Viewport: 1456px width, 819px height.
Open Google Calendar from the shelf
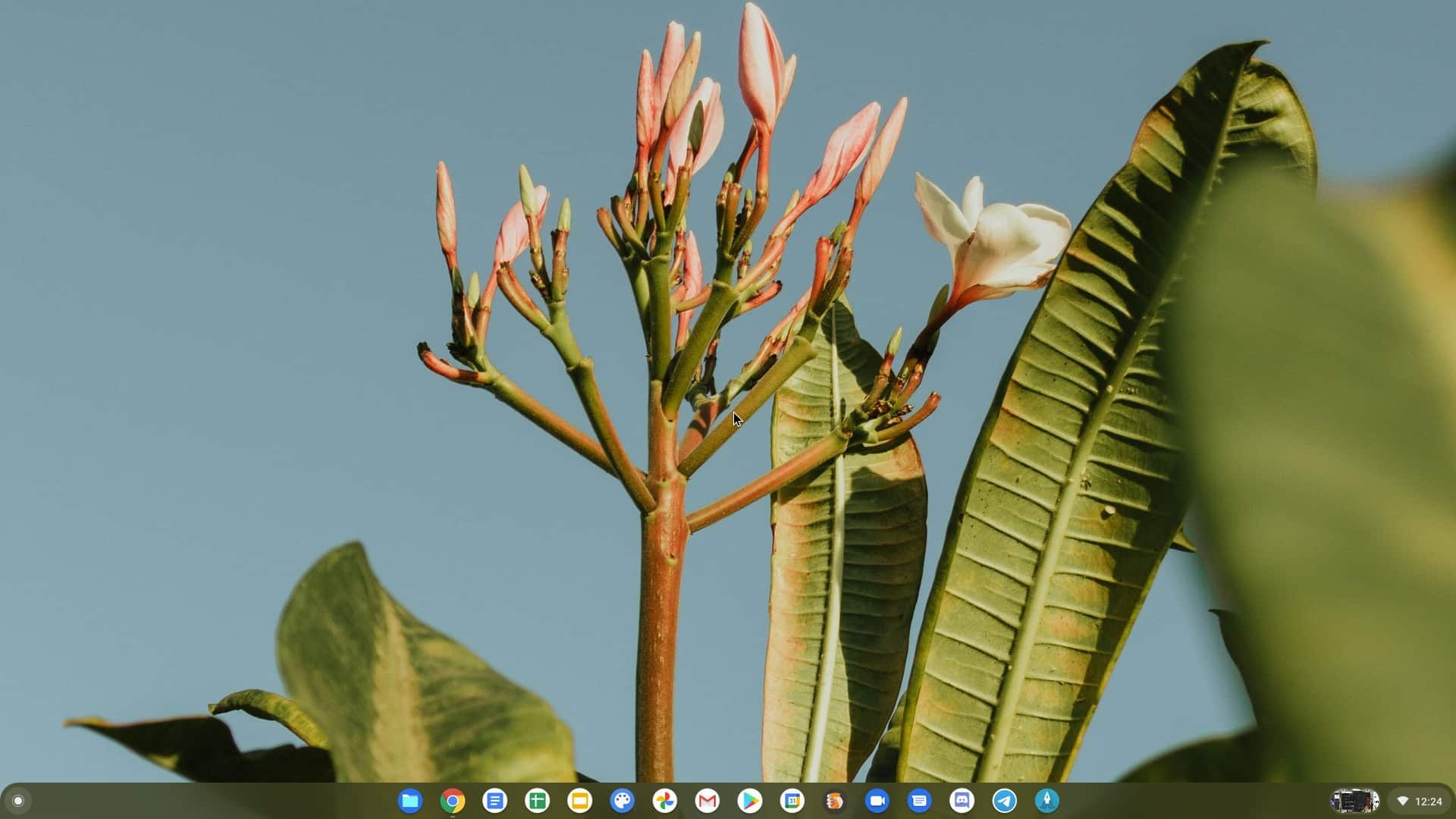pyautogui.click(x=792, y=801)
